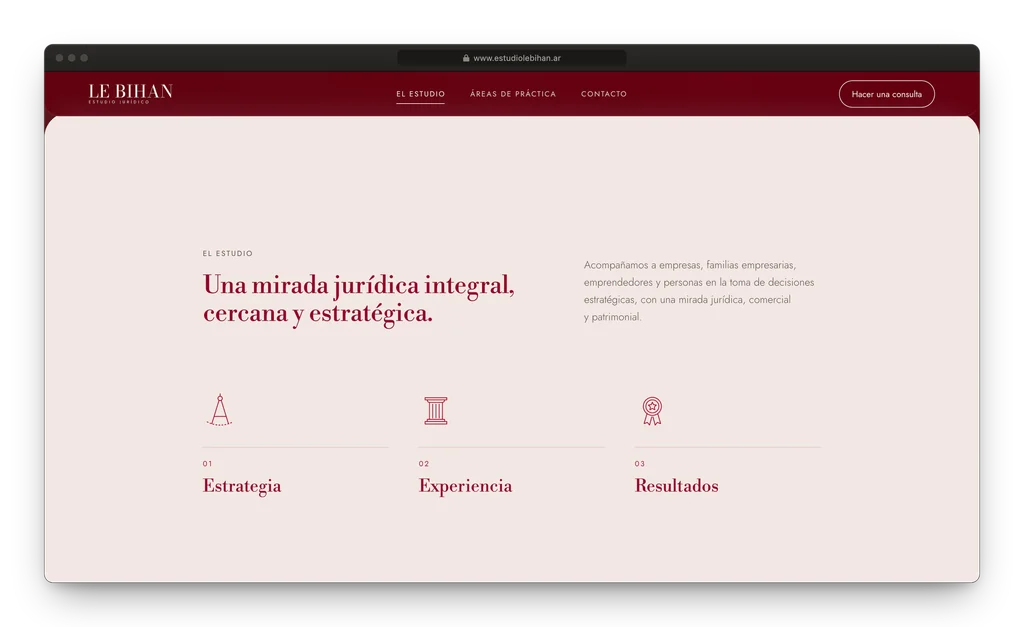Click the browser address bar
1024x627 pixels.
(x=512, y=58)
